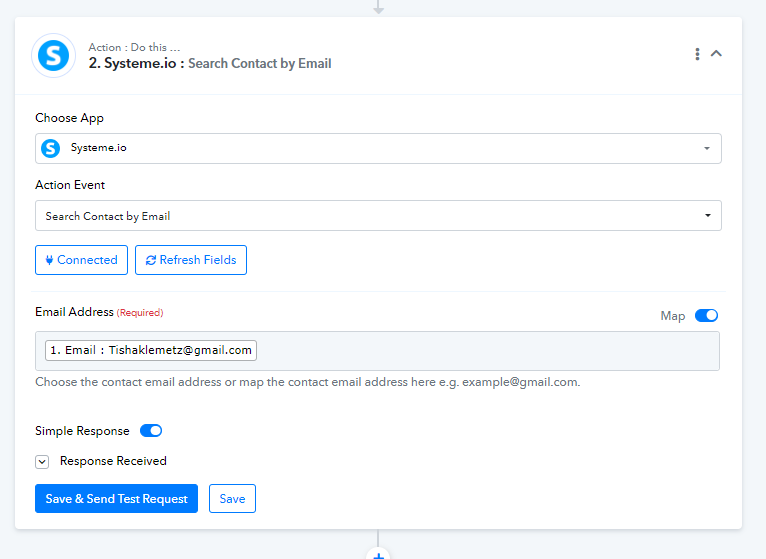Open the three-dot options menu
The height and width of the screenshot is (559, 766).
[x=697, y=54]
